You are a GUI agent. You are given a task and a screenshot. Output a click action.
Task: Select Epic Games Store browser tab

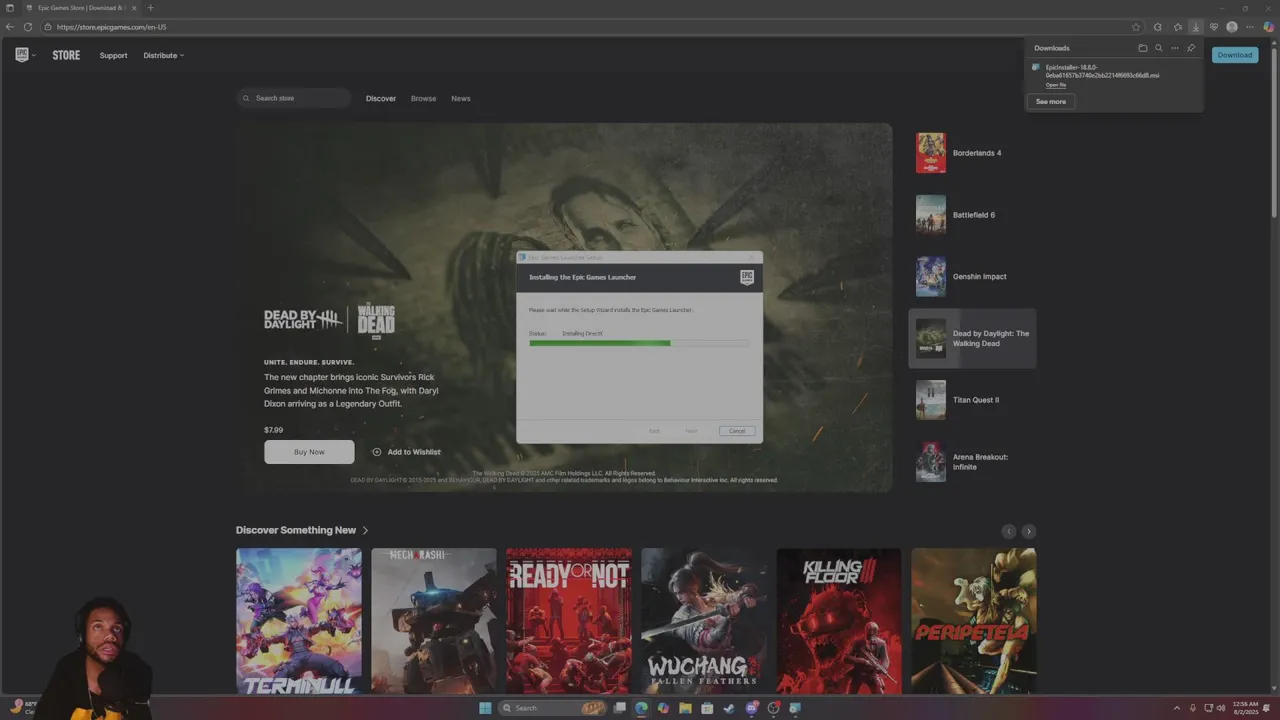[x=80, y=8]
